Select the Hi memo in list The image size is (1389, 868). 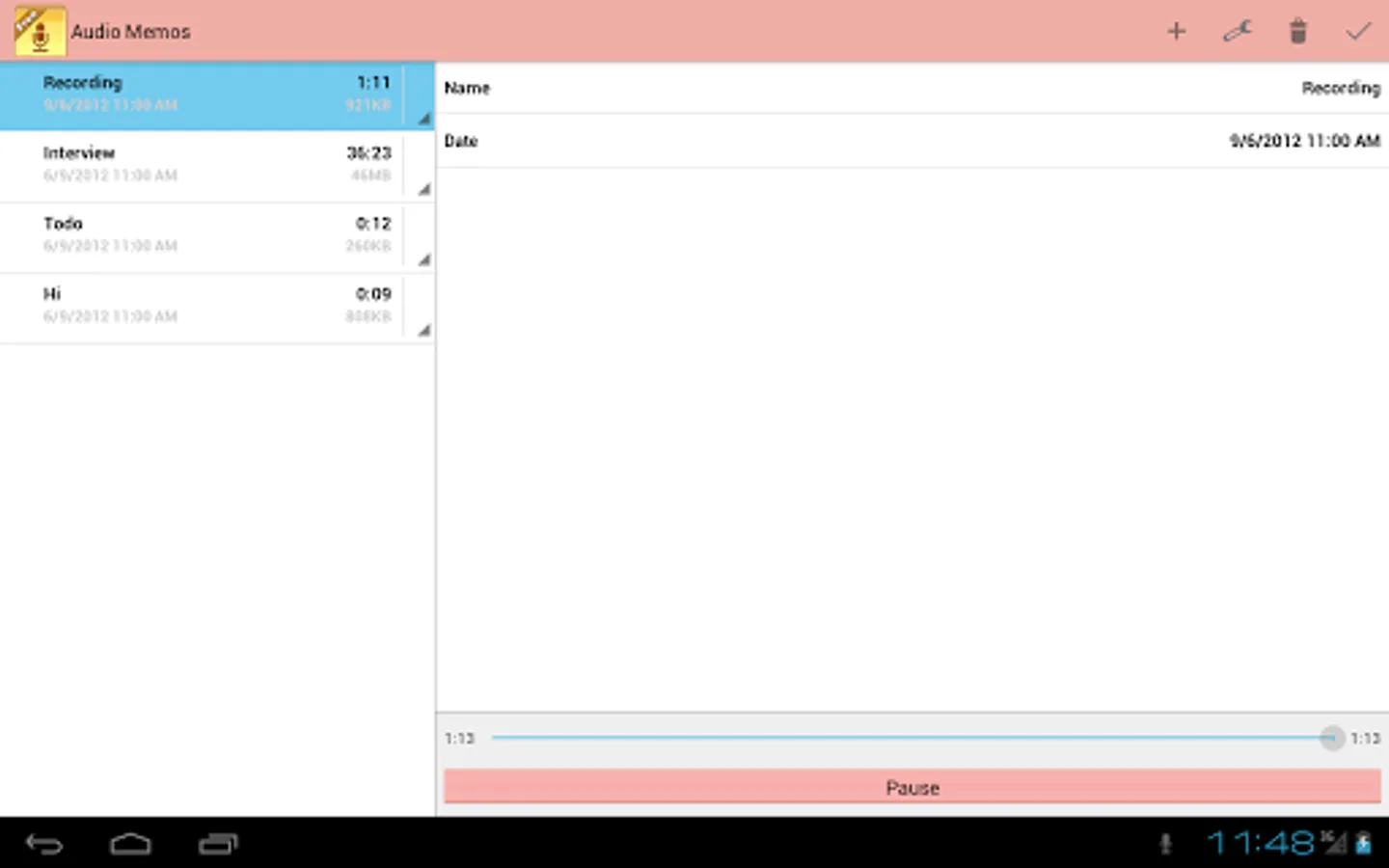click(x=217, y=308)
